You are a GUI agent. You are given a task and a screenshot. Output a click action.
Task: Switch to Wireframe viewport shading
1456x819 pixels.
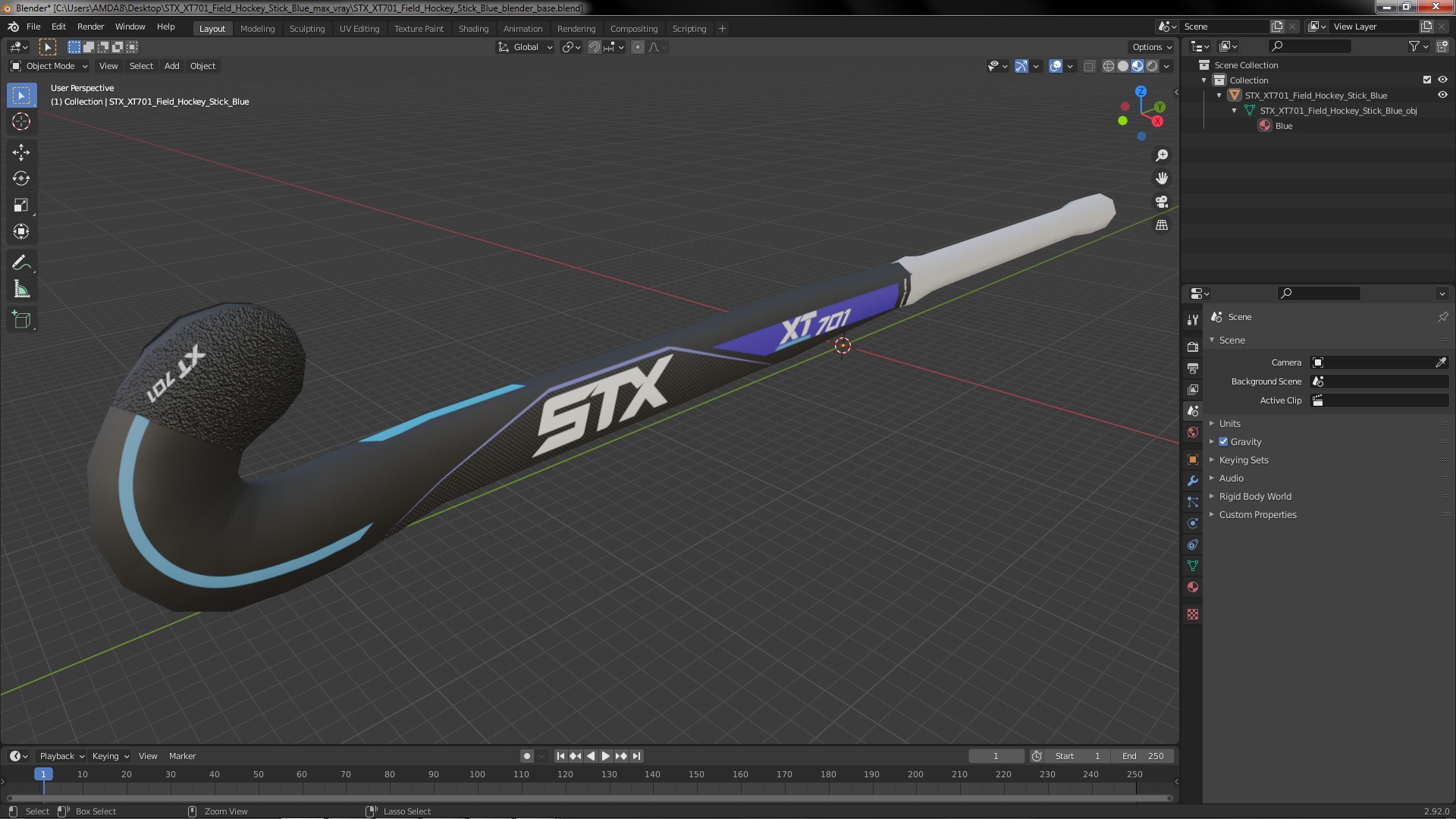point(1108,66)
